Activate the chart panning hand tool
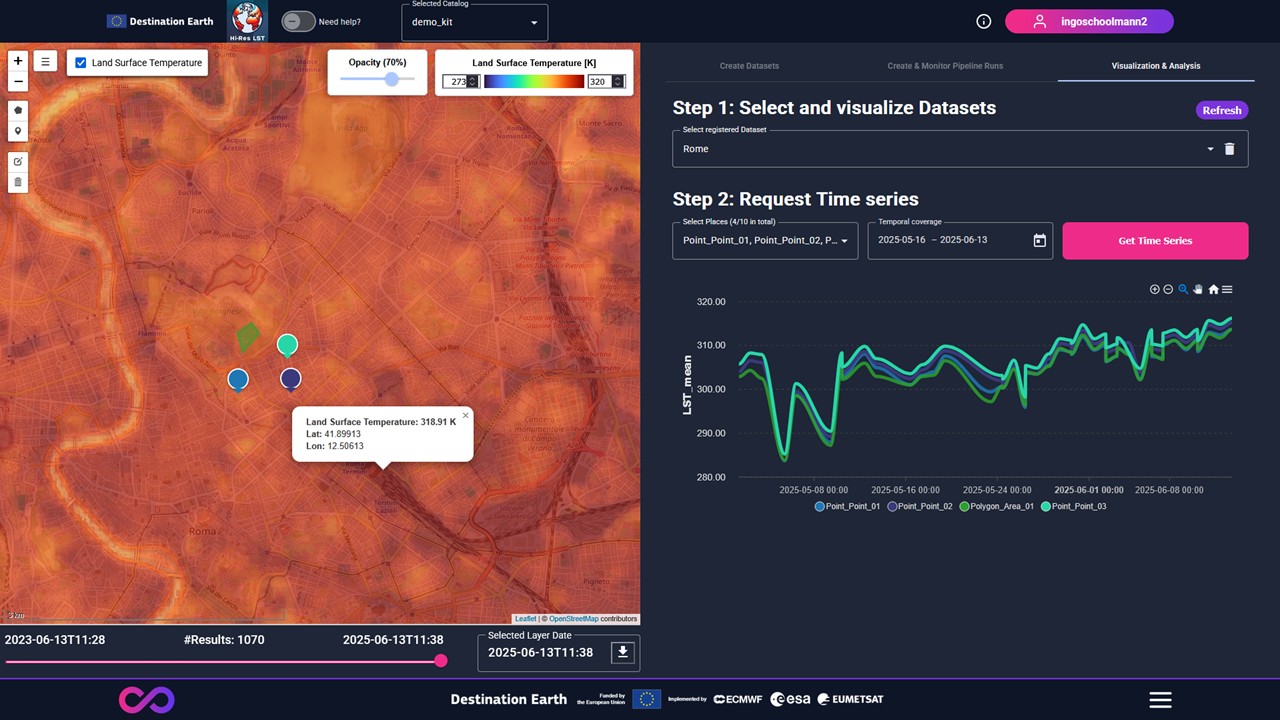This screenshot has width=1280, height=720. click(x=1198, y=289)
